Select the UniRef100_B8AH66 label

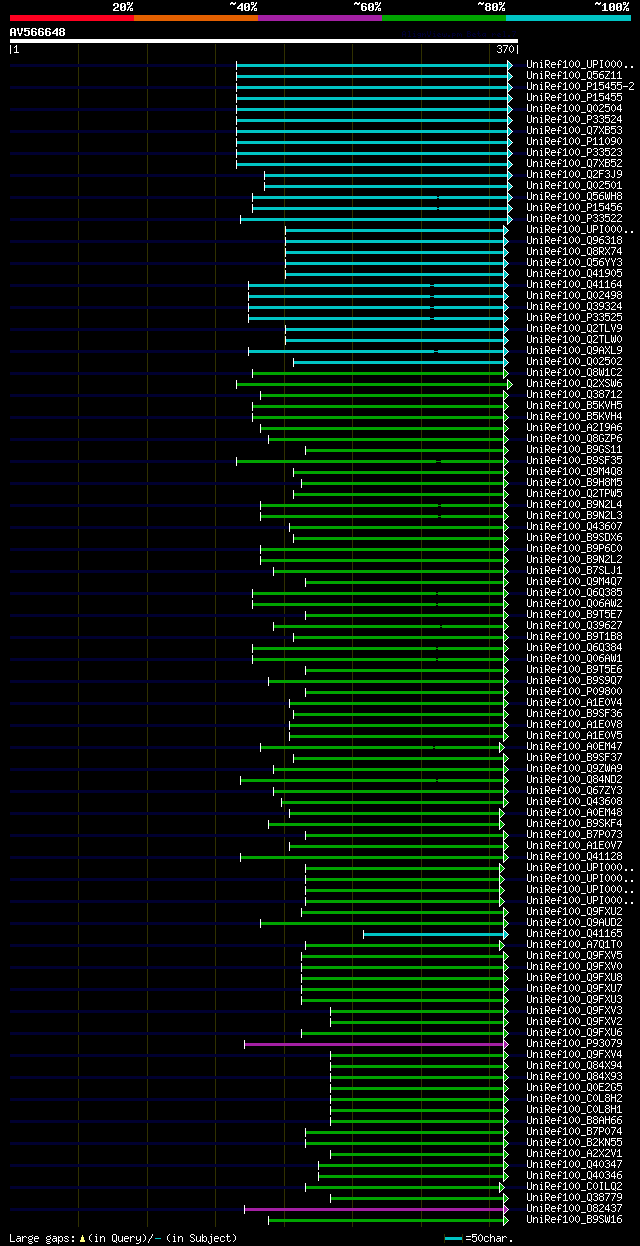[x=574, y=1120]
